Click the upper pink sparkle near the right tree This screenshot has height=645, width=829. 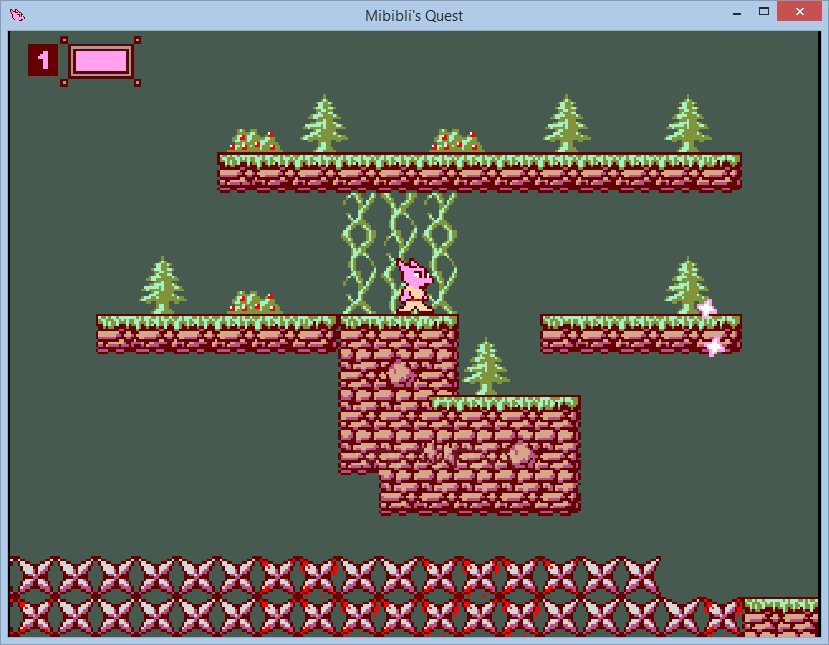[x=706, y=308]
